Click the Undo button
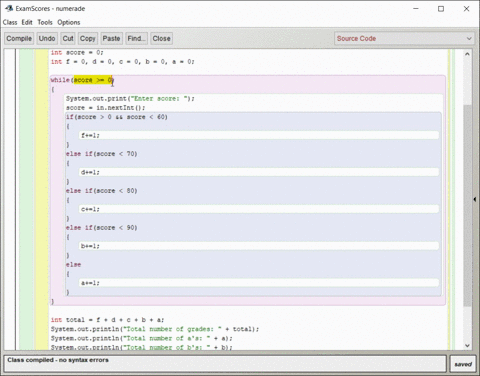The width and height of the screenshot is (480, 376). click(x=47, y=38)
